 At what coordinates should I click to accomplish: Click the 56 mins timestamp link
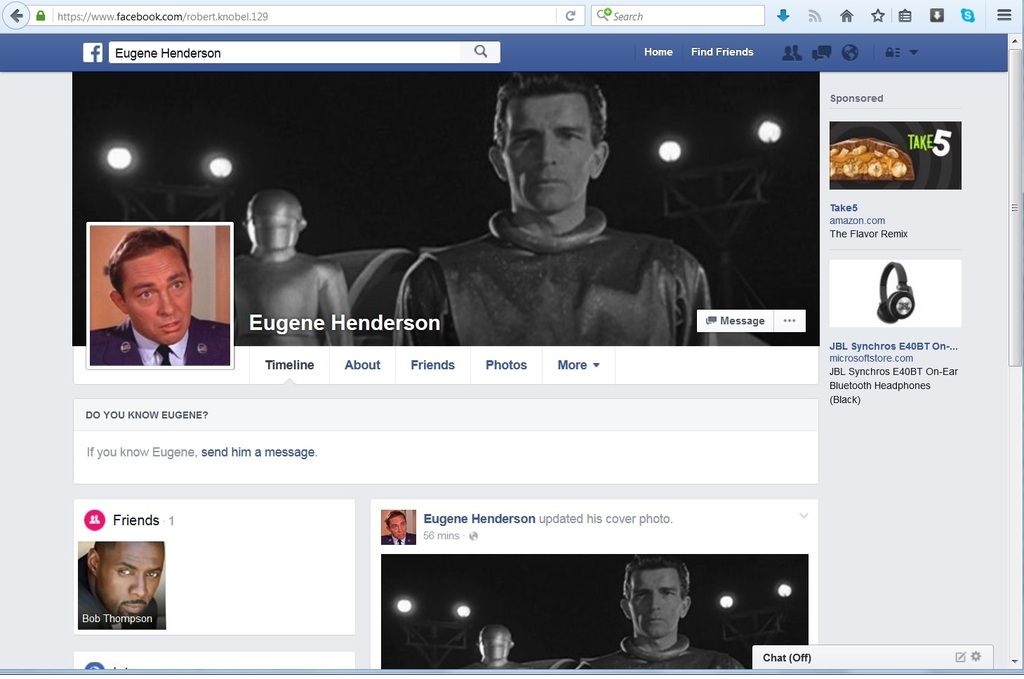point(441,536)
